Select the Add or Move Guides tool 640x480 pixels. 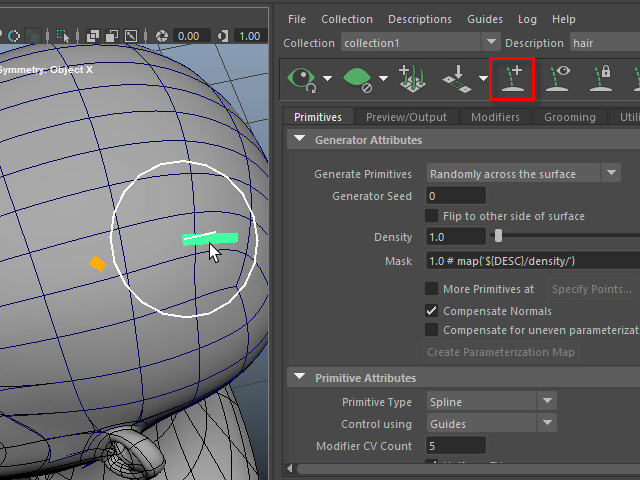coord(512,78)
